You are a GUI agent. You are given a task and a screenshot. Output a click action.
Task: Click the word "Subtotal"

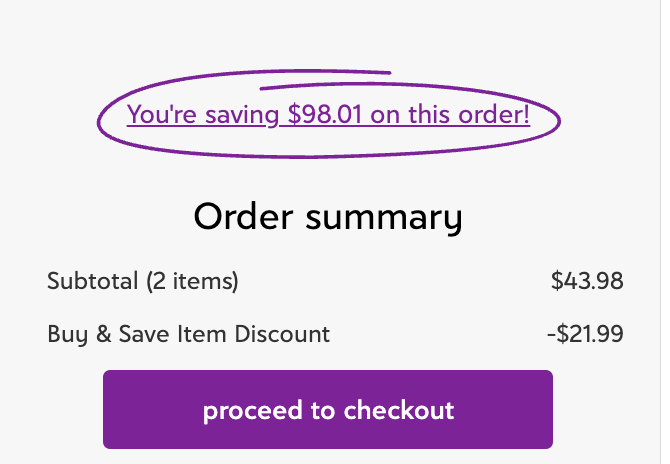pos(93,282)
